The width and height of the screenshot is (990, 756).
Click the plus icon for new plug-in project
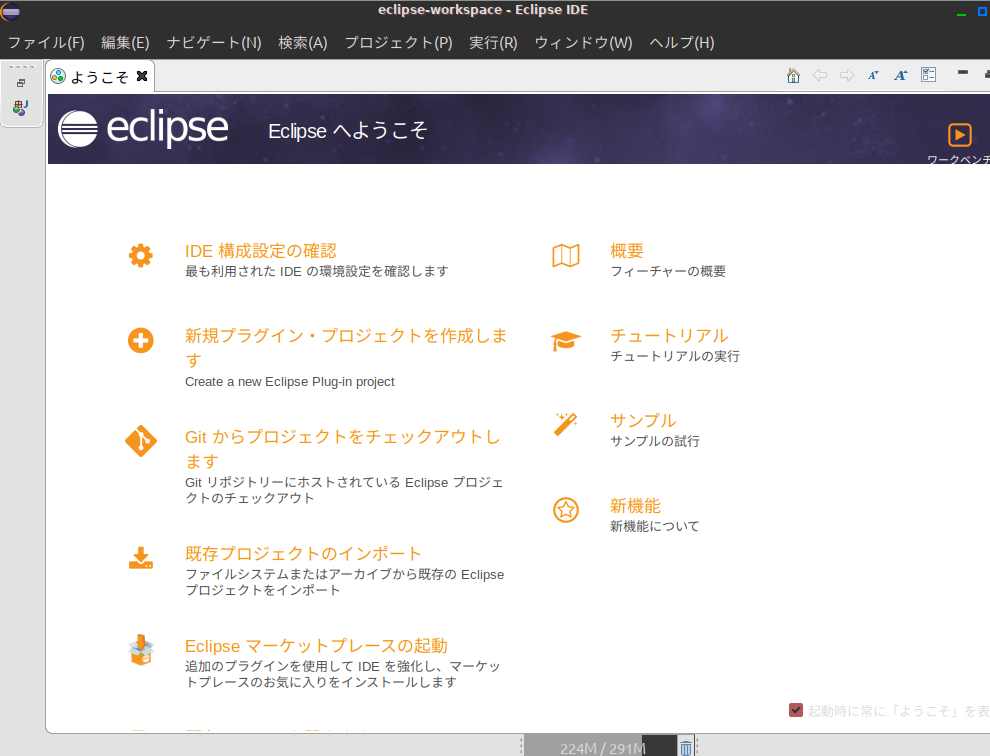point(140,340)
